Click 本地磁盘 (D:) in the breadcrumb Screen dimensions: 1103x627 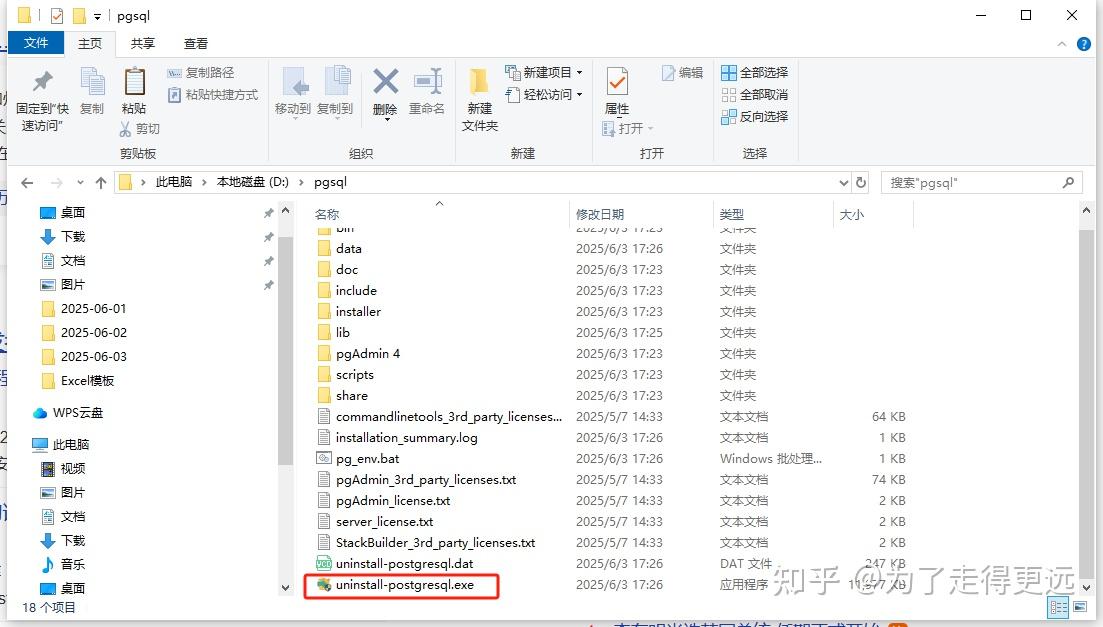253,182
